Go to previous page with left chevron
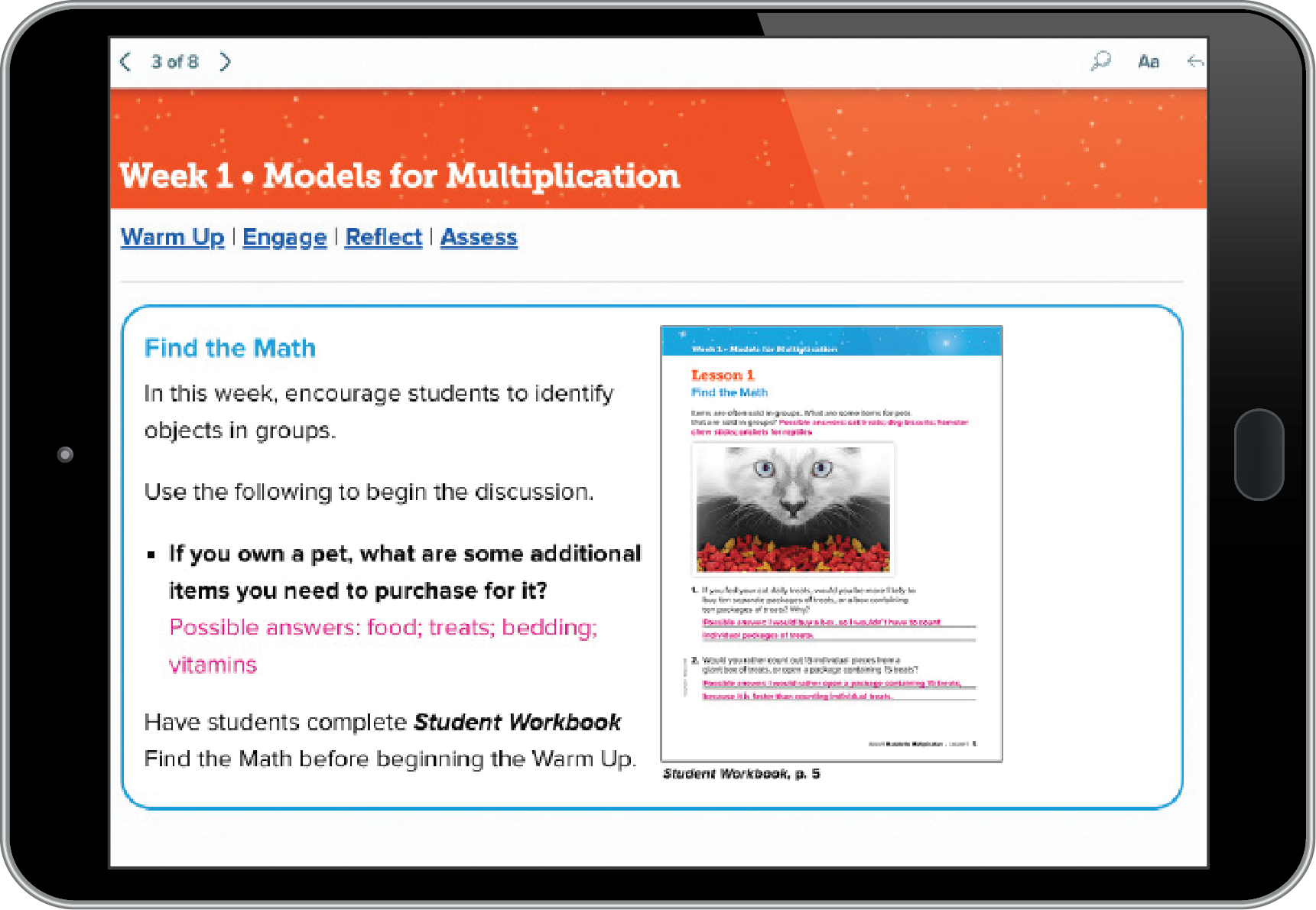This screenshot has height=910, width=1316. coord(126,62)
